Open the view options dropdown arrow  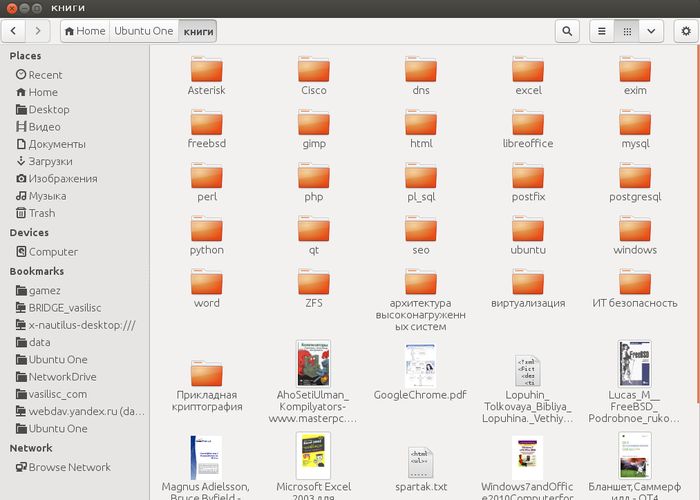coord(651,31)
